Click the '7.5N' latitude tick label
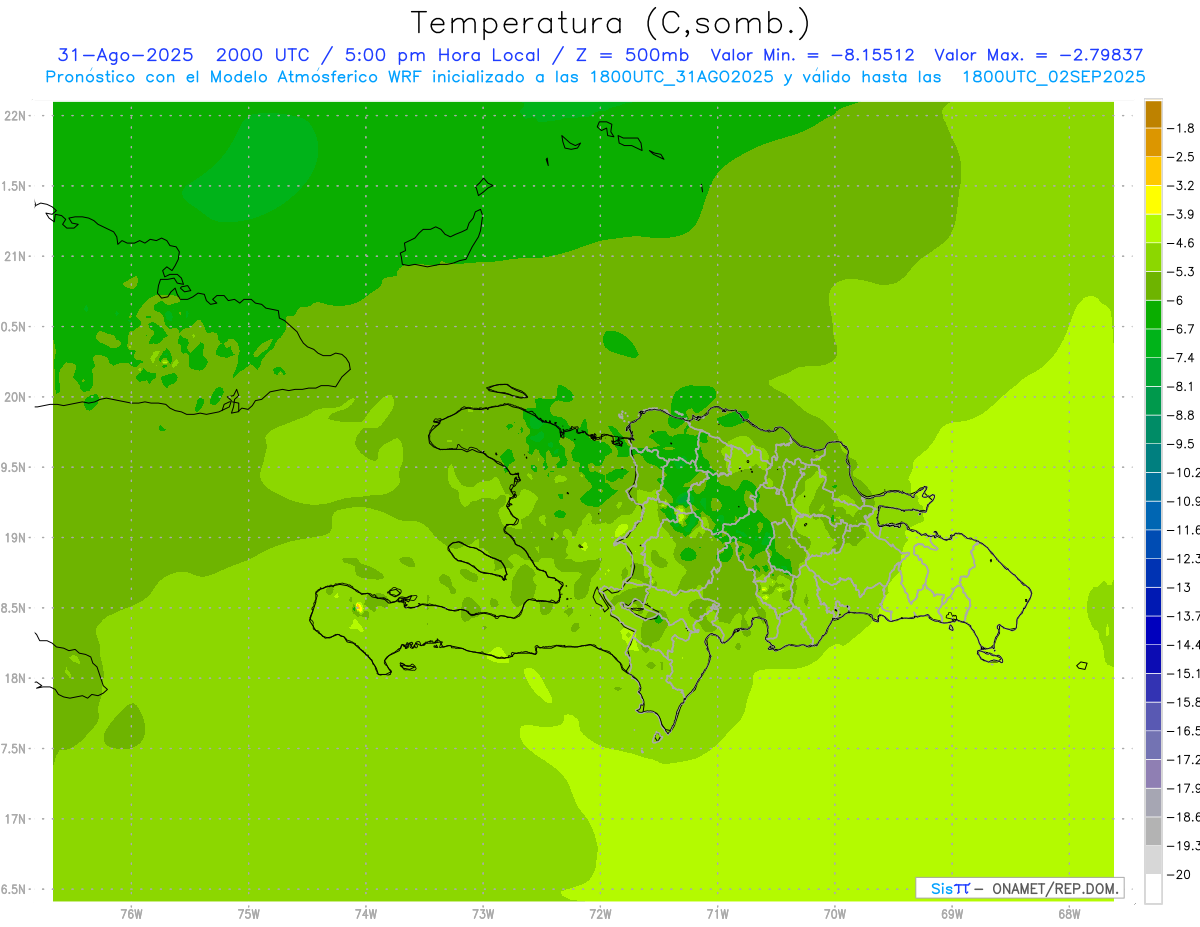1200x927 pixels. coord(14,749)
